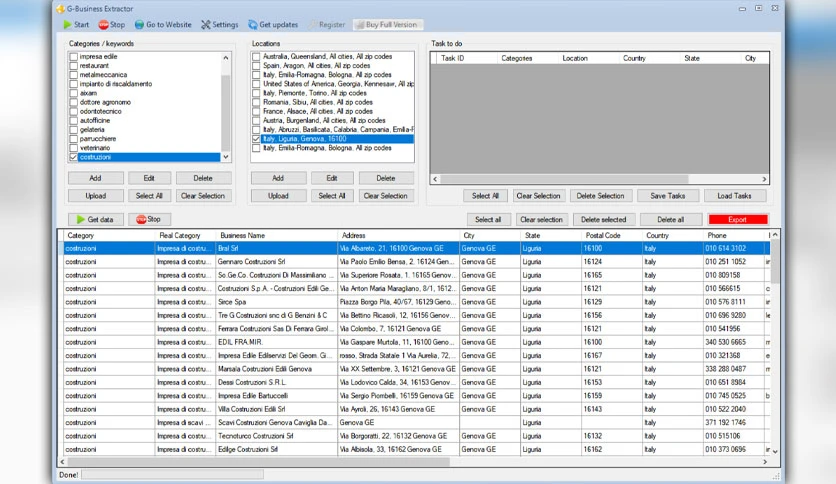The image size is (836, 484).
Task: Click Edit under Categories / keywords
Action: tap(149, 178)
